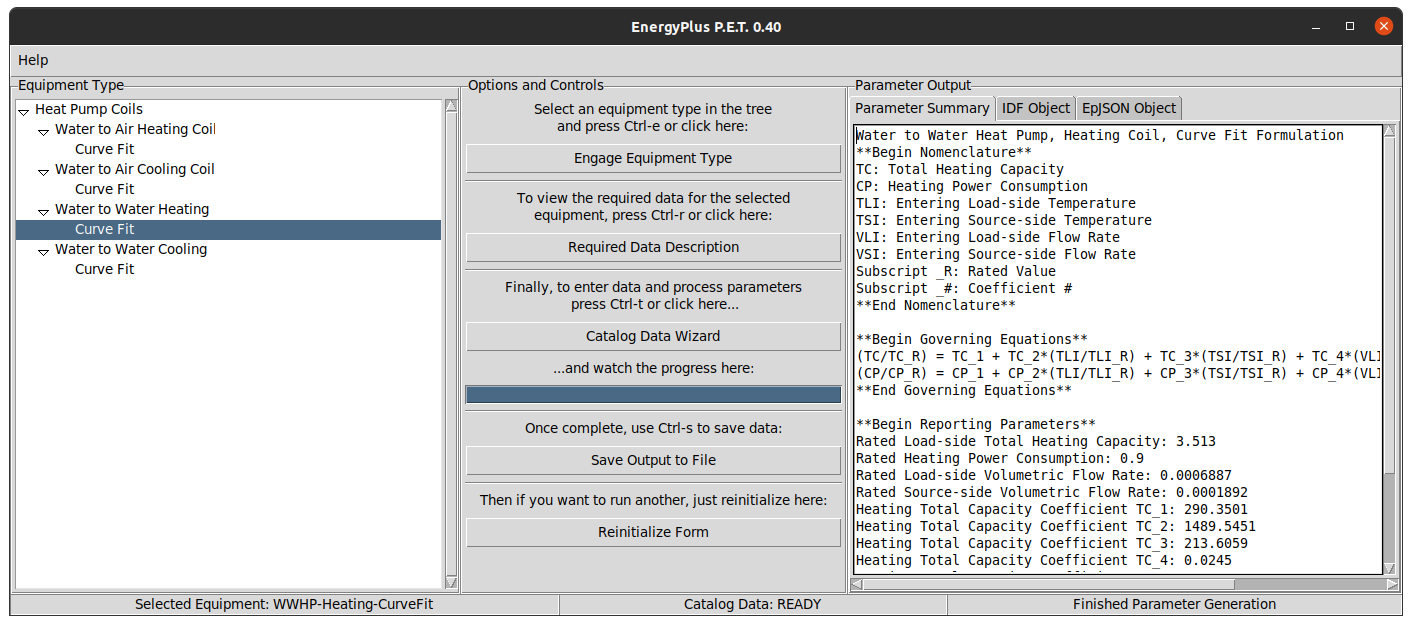Click the 'TC_4: 0.0245' coefficient line

[1044, 560]
